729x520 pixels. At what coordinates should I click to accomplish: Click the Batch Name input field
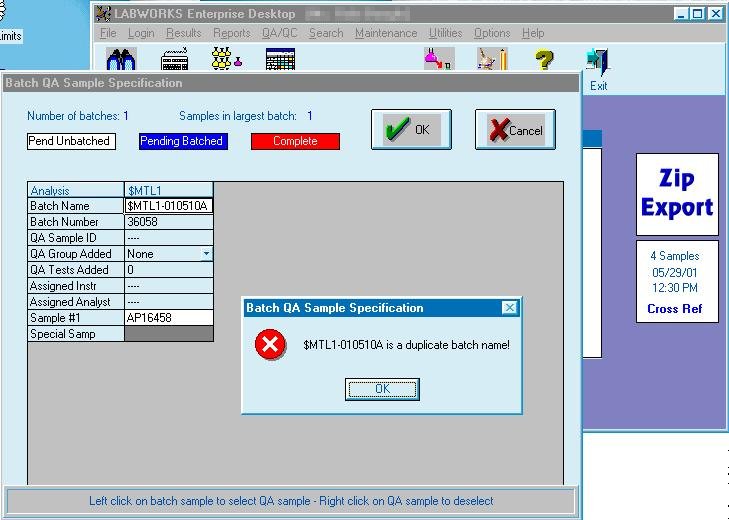[169, 206]
